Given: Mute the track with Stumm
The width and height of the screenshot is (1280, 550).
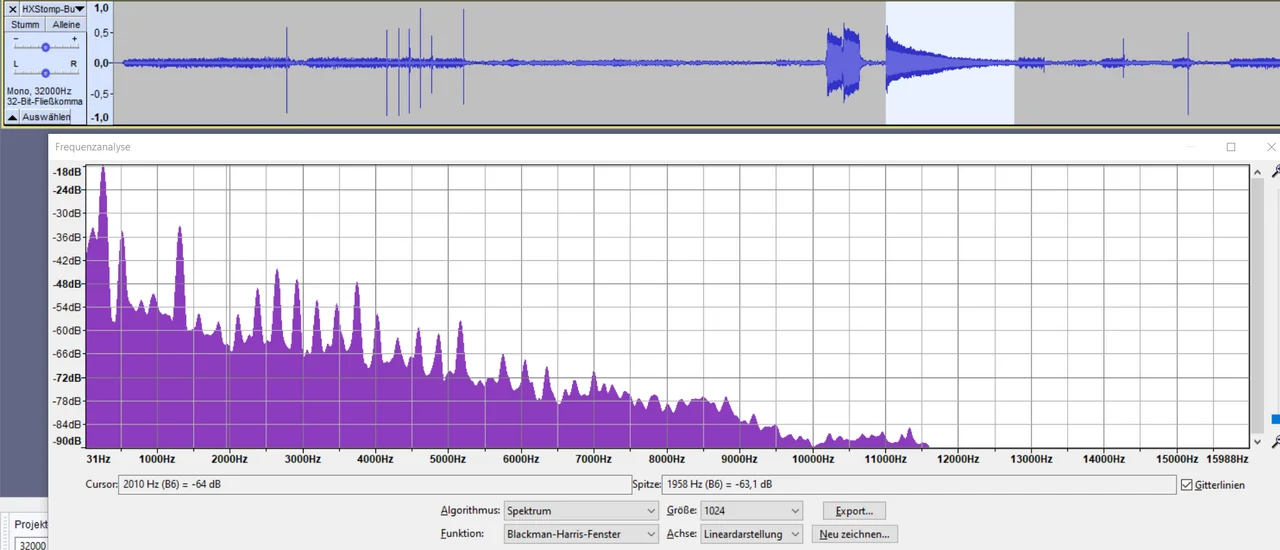Looking at the screenshot, I should pyautogui.click(x=26, y=24).
